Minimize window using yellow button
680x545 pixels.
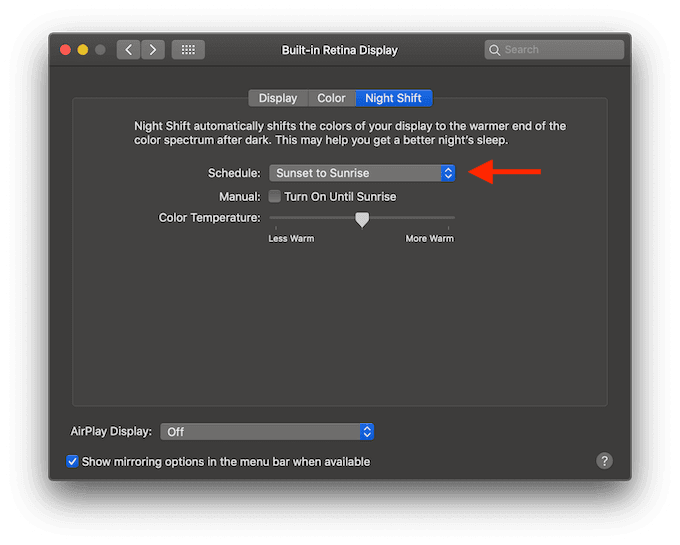tap(83, 50)
